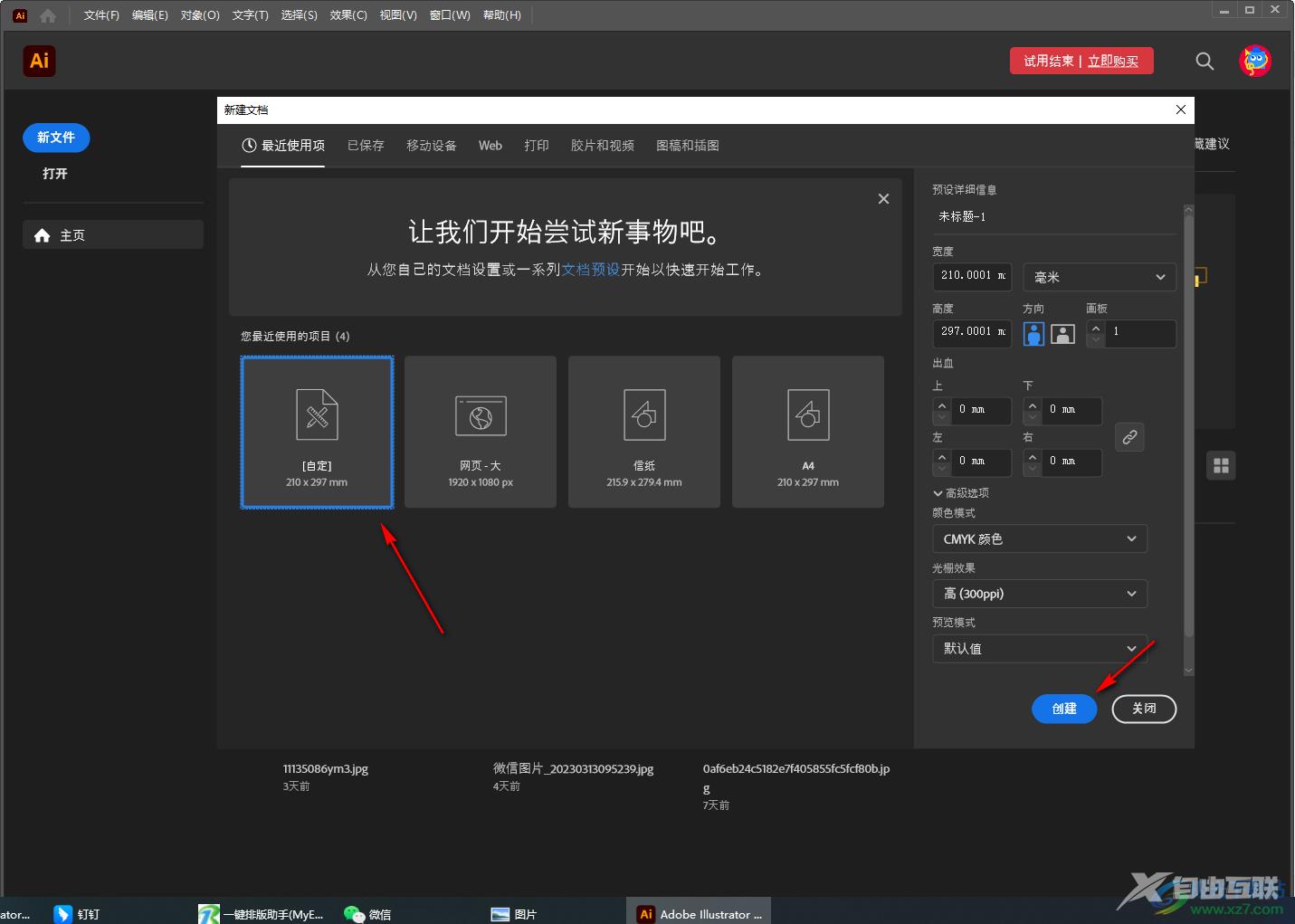The height and width of the screenshot is (924, 1295).
Task: Open recent file 11135086ym3.jpg
Action: point(326,769)
